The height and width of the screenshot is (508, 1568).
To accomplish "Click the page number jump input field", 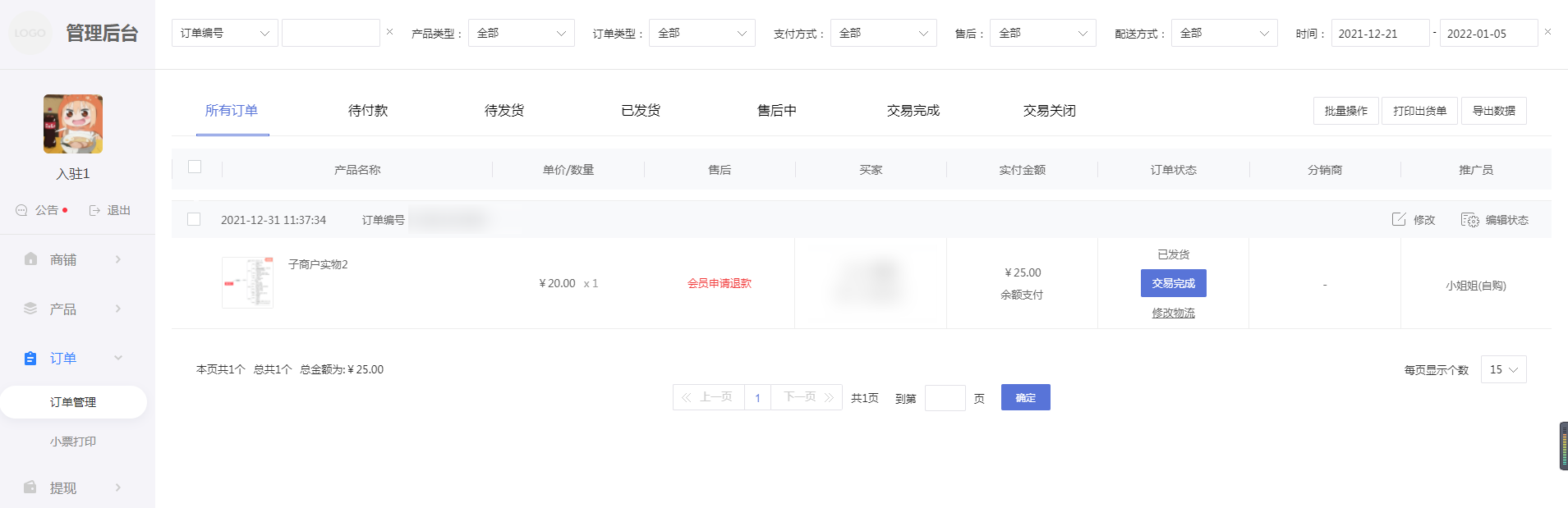I will tap(945, 398).
